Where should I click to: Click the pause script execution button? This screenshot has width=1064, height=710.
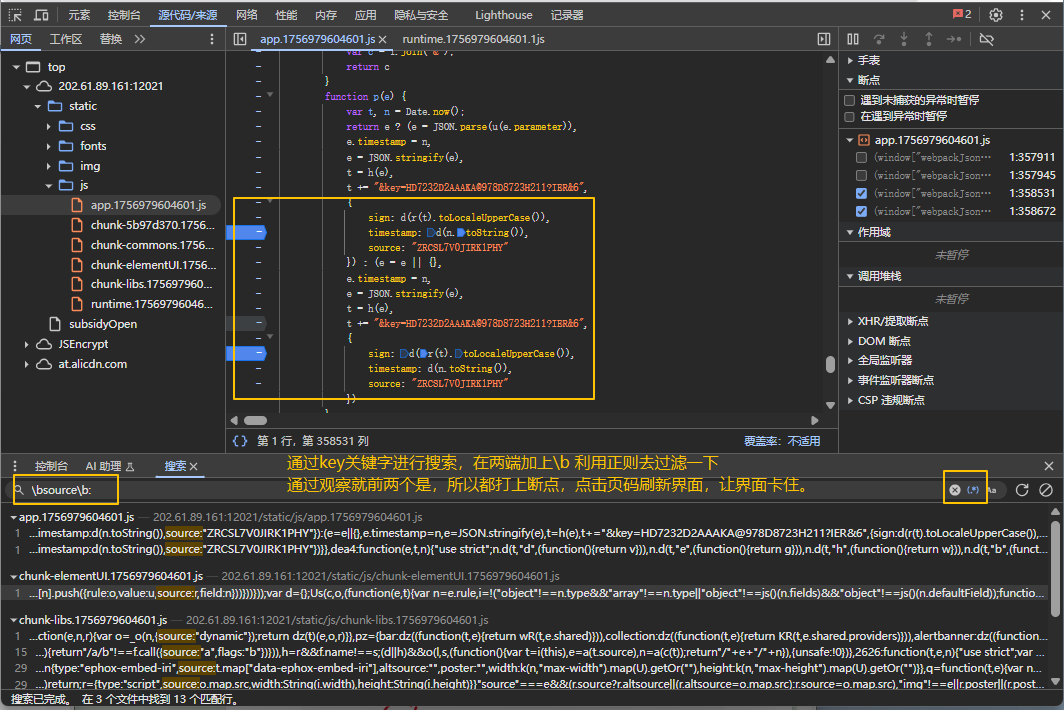point(853,39)
